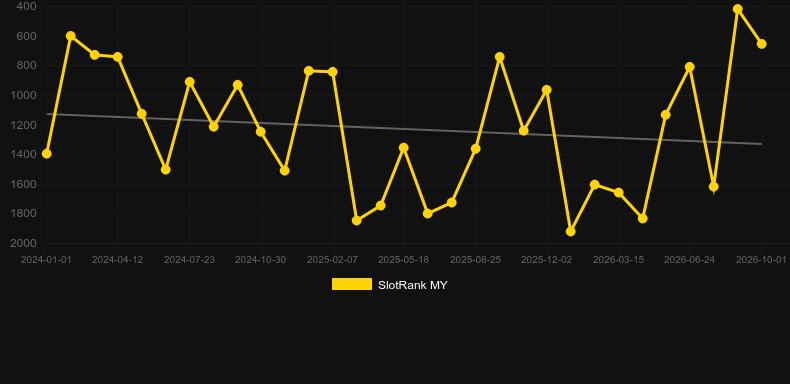The width and height of the screenshot is (790, 384).
Task: Click the 2024-10-30 axis label
Action: coord(260,260)
